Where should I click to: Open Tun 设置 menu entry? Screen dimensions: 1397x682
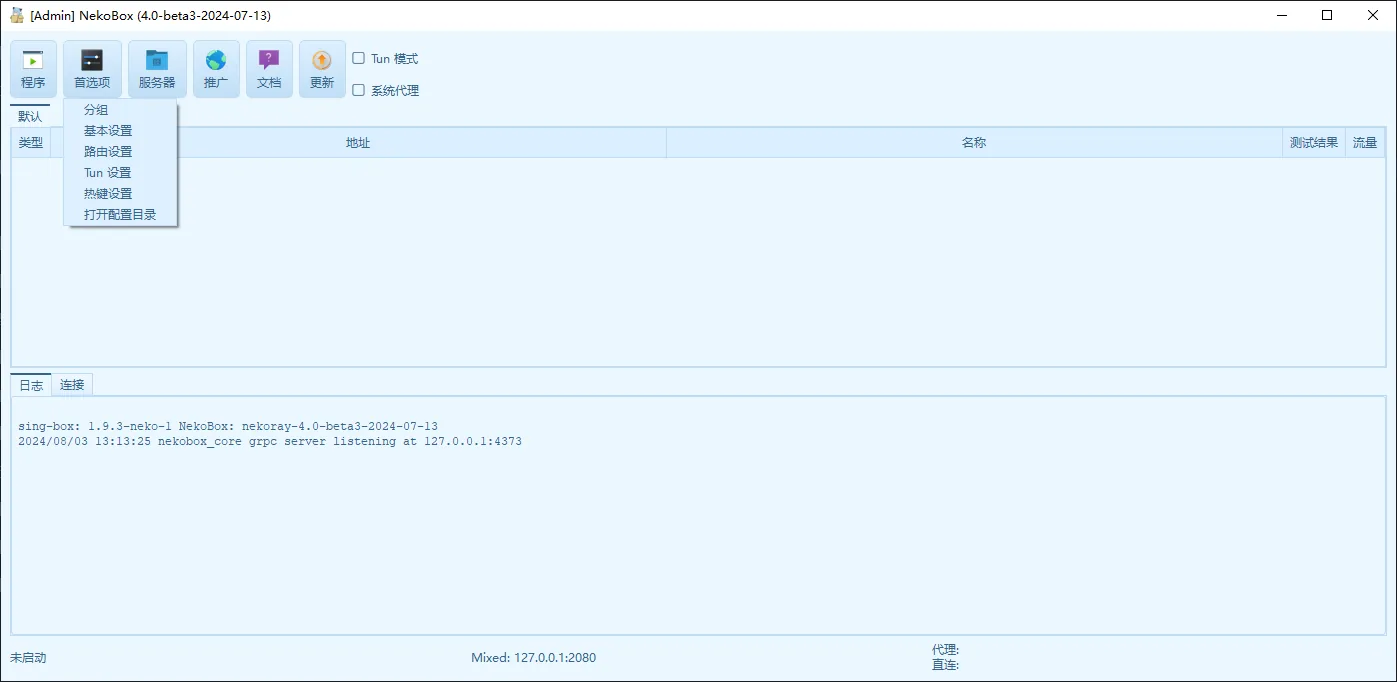pyautogui.click(x=120, y=173)
